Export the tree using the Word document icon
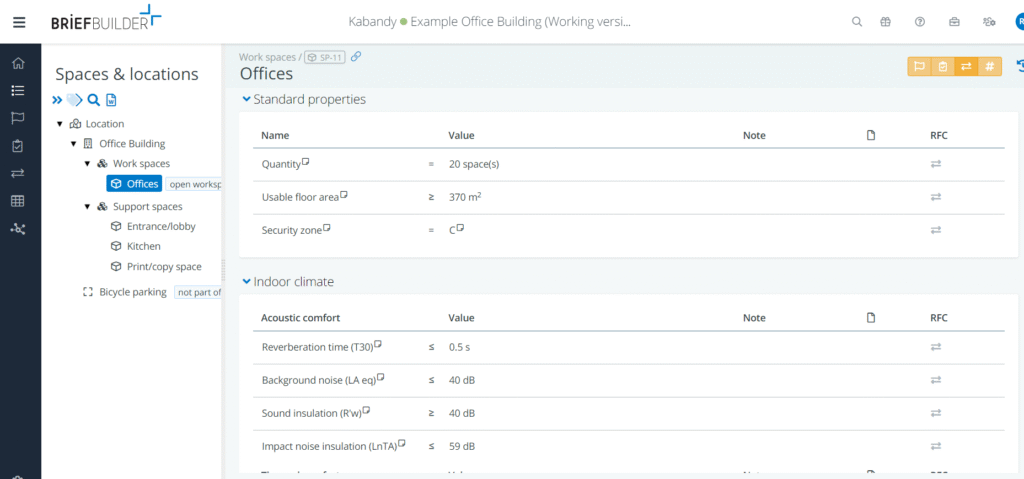Screen dimensions: 1024x479 pyautogui.click(x=111, y=100)
